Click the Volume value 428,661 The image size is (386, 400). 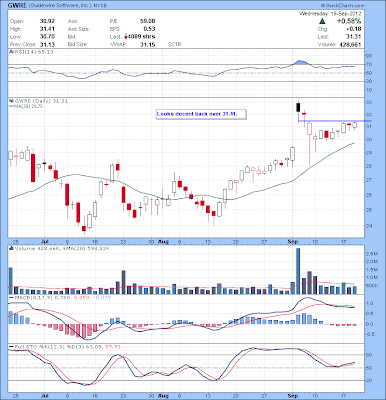pos(350,44)
